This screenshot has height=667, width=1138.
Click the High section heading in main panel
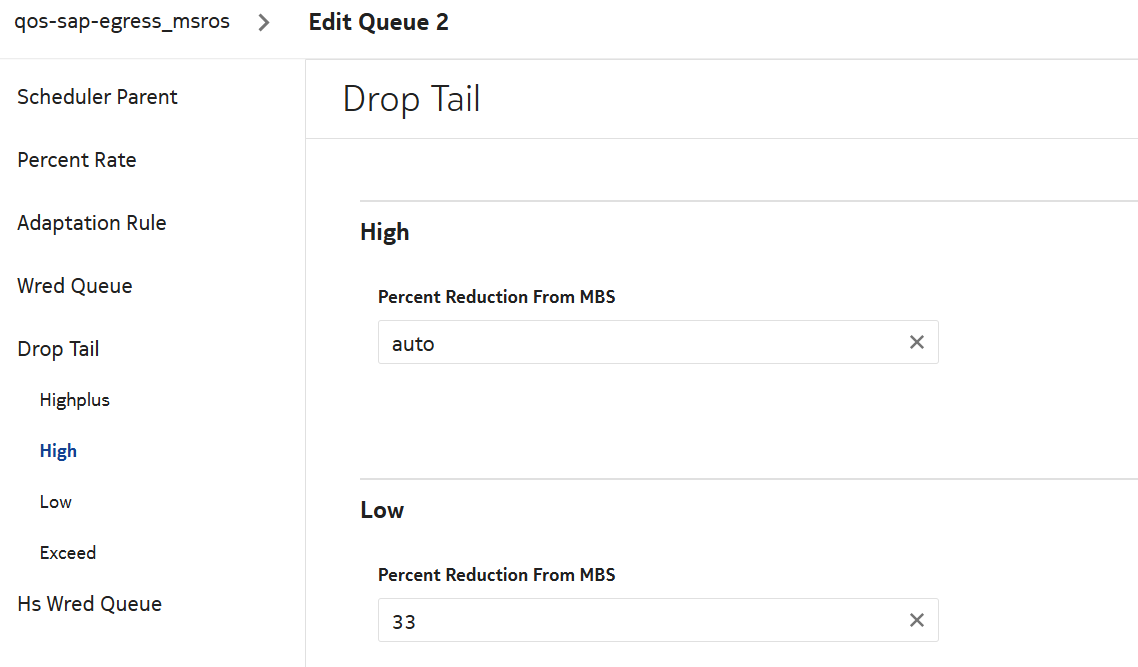[385, 232]
